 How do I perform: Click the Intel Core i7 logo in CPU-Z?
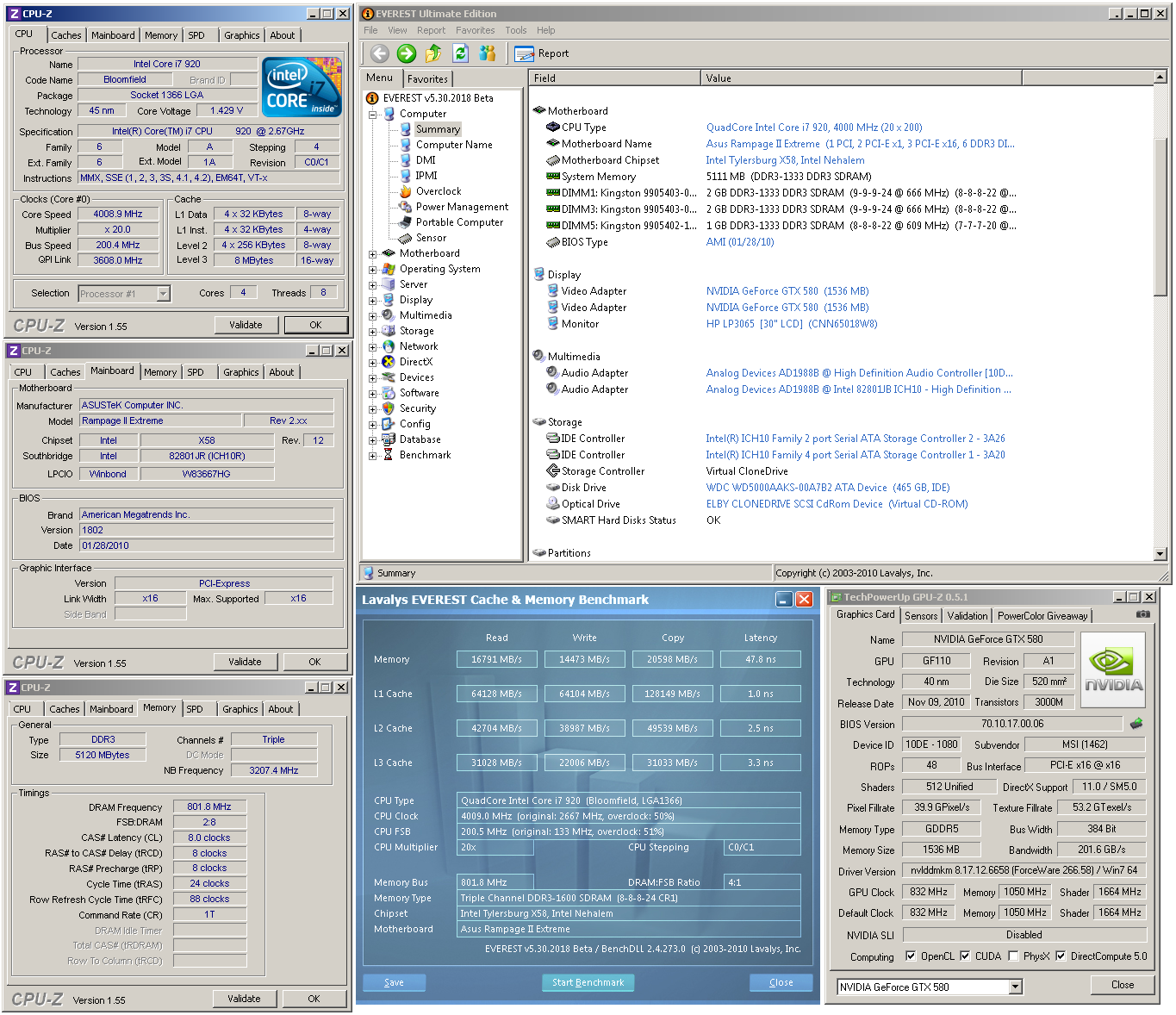click(302, 86)
